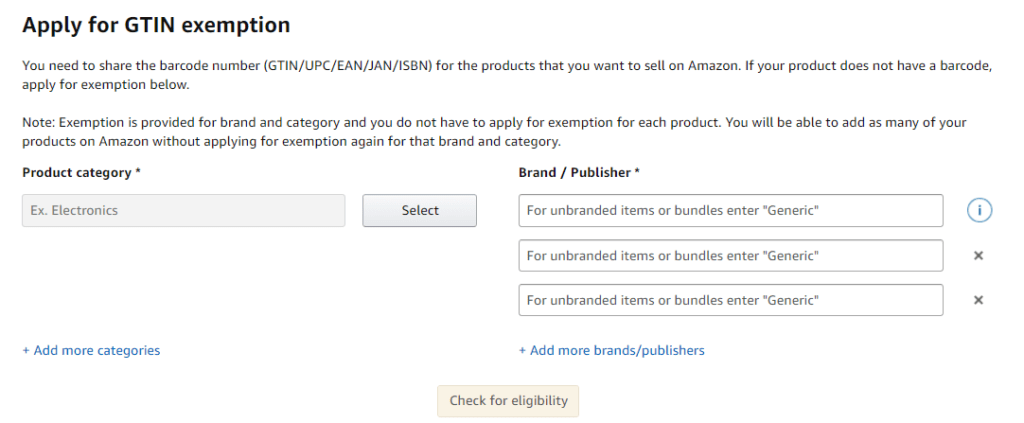1024x423 pixels.
Task: Click the Product category field label
Action: point(81,172)
